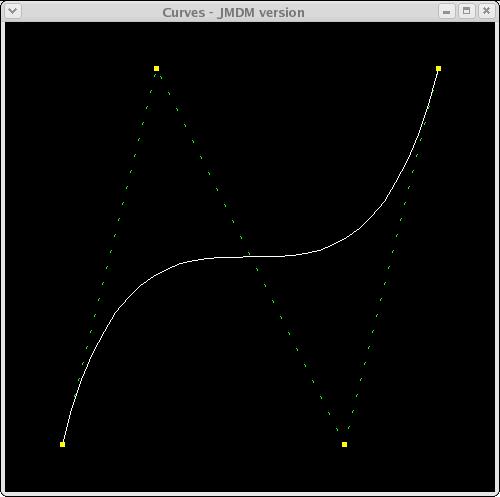
Task: Pick the yellow control point at the dotted valley
Action: pos(344,444)
